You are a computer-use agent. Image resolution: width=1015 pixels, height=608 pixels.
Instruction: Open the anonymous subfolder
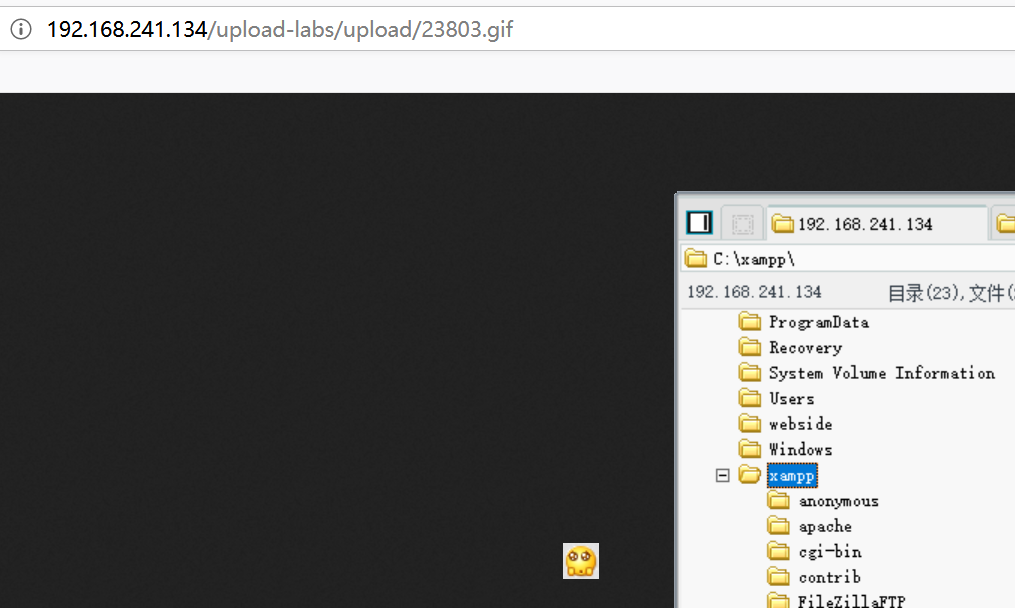(x=838, y=501)
